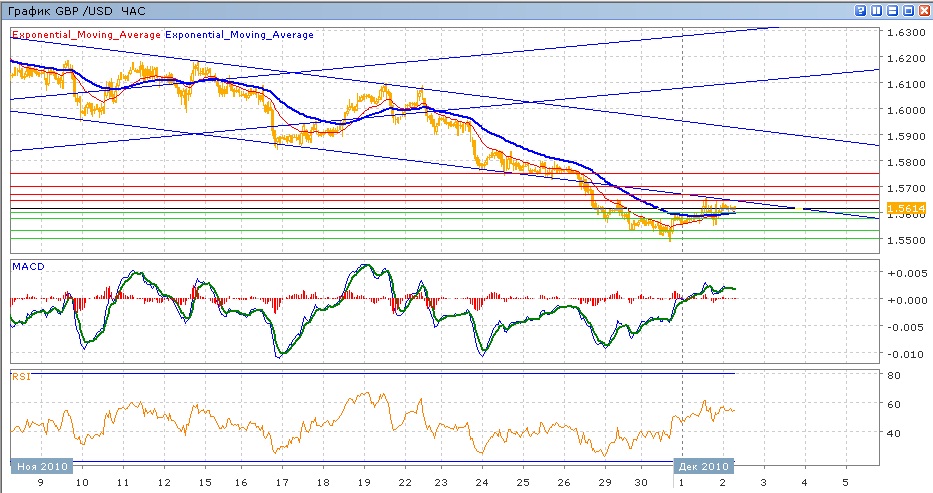Screen dimensions: 933x493
Task: Click date 30 on the time axis
Action: tap(640, 482)
